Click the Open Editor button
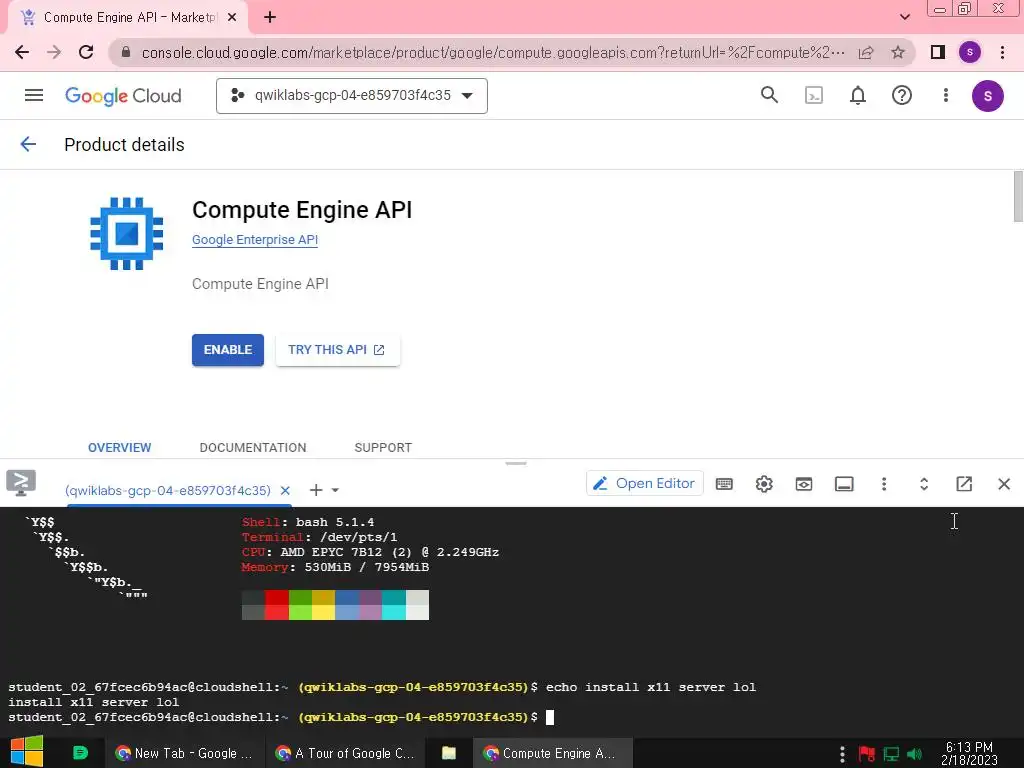Screen dimensions: 1024x768 pos(645,483)
